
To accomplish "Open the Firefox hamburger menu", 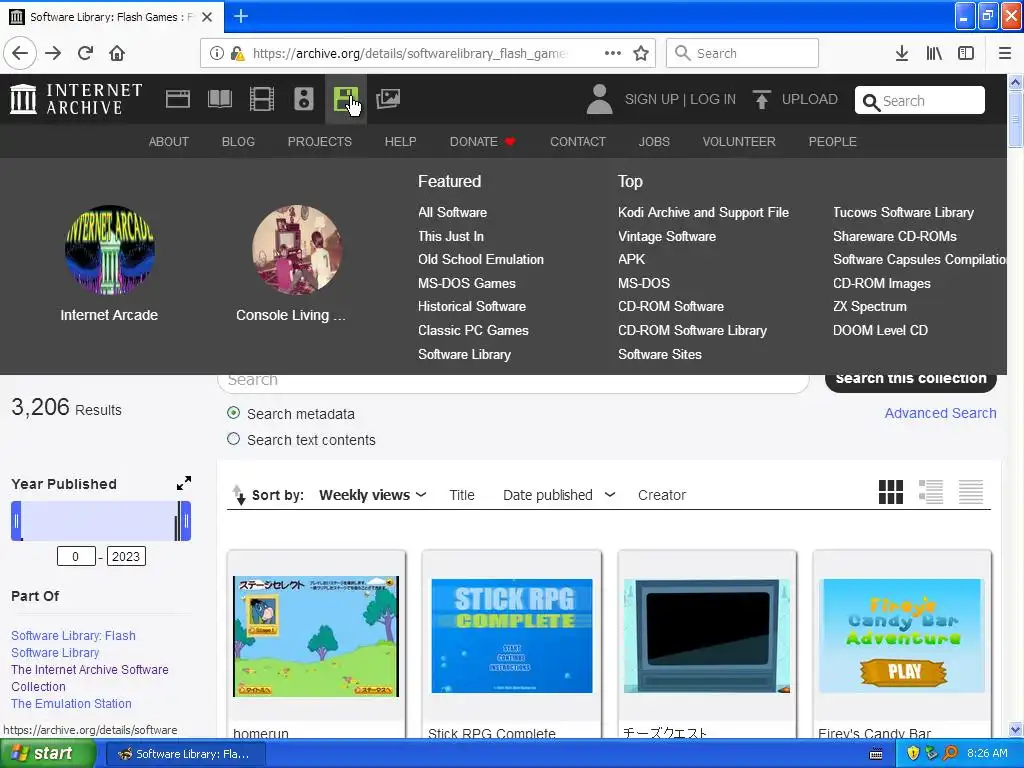I will coord(1005,53).
